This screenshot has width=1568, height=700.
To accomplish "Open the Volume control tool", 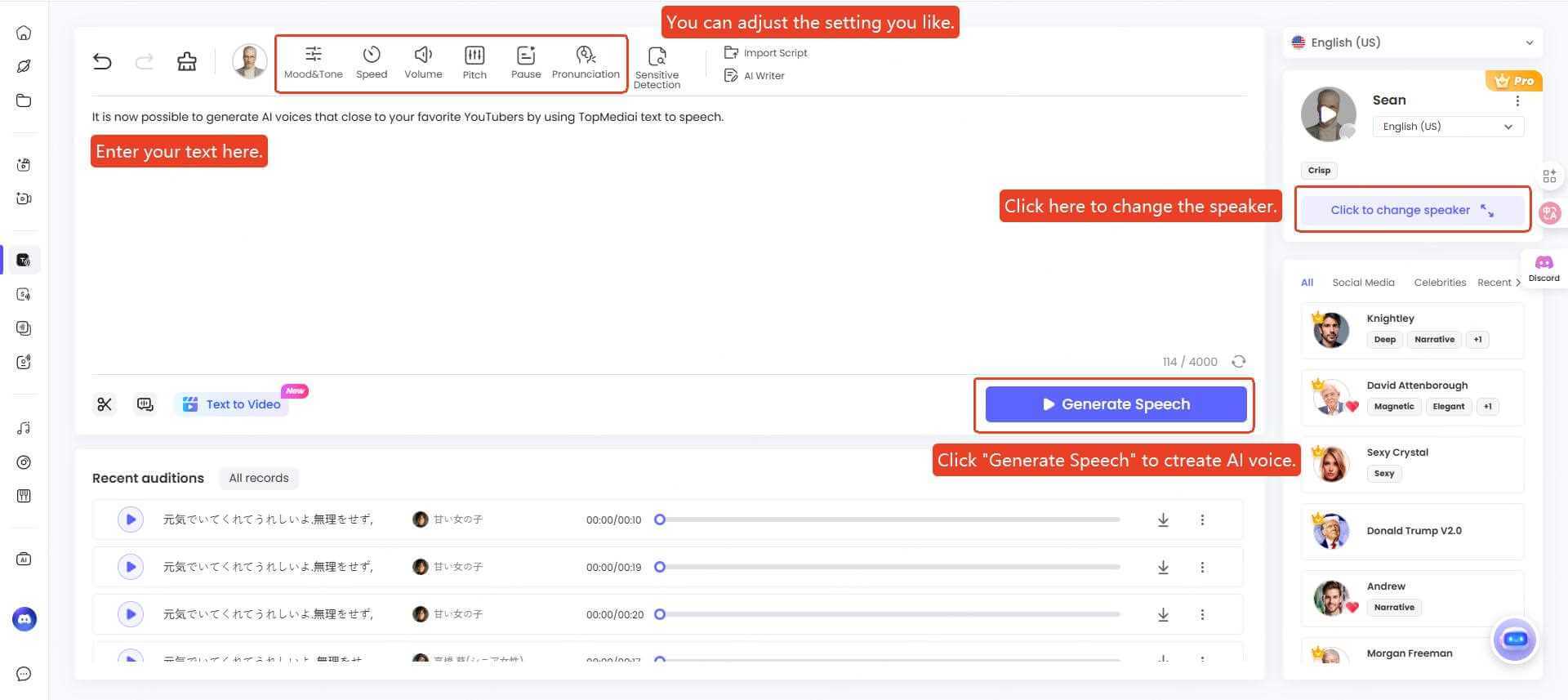I will [423, 62].
